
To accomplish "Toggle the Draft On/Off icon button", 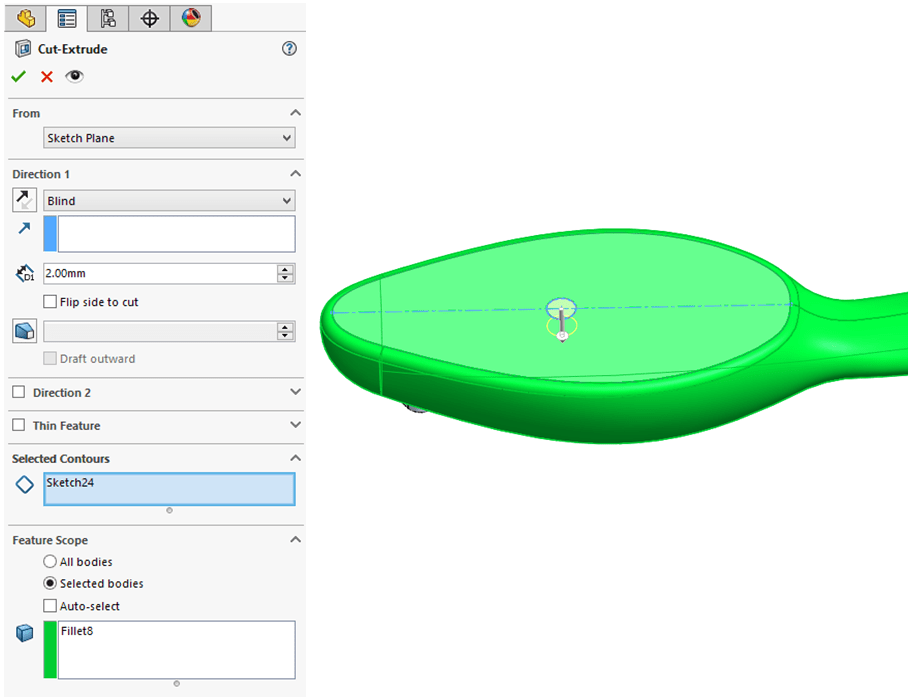I will point(25,331).
